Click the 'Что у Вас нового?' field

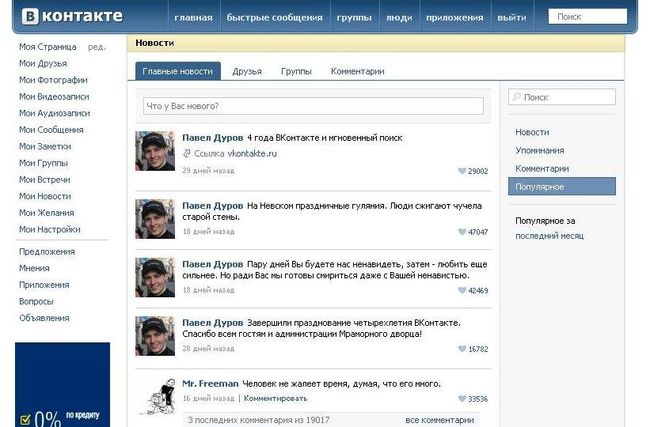(x=313, y=106)
